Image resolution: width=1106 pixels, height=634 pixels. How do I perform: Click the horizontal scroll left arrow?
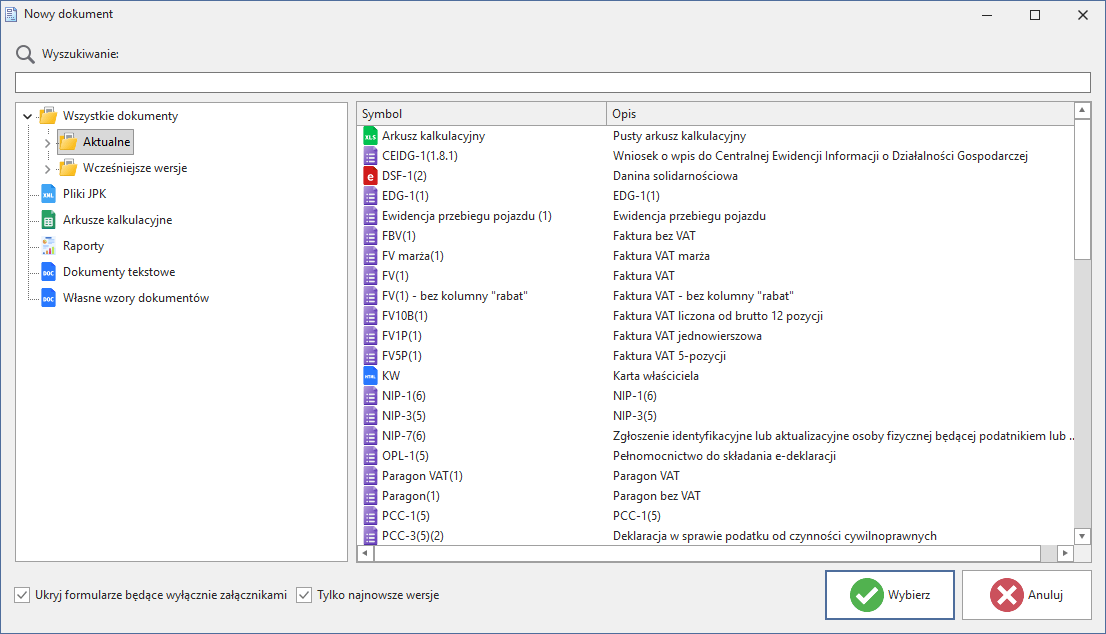pyautogui.click(x=365, y=554)
